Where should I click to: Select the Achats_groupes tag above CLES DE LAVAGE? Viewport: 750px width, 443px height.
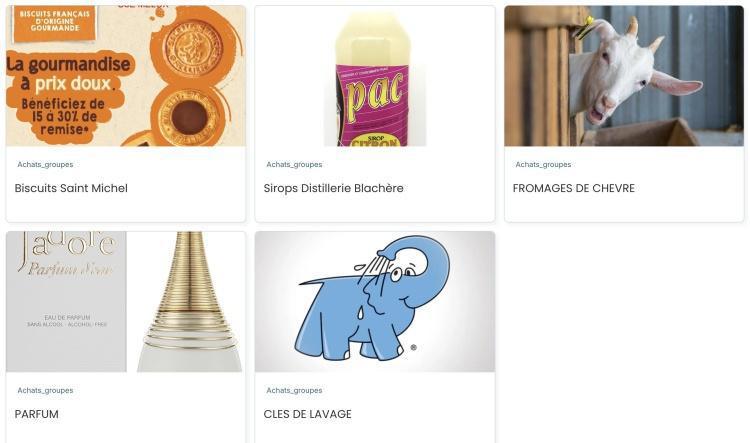294,390
